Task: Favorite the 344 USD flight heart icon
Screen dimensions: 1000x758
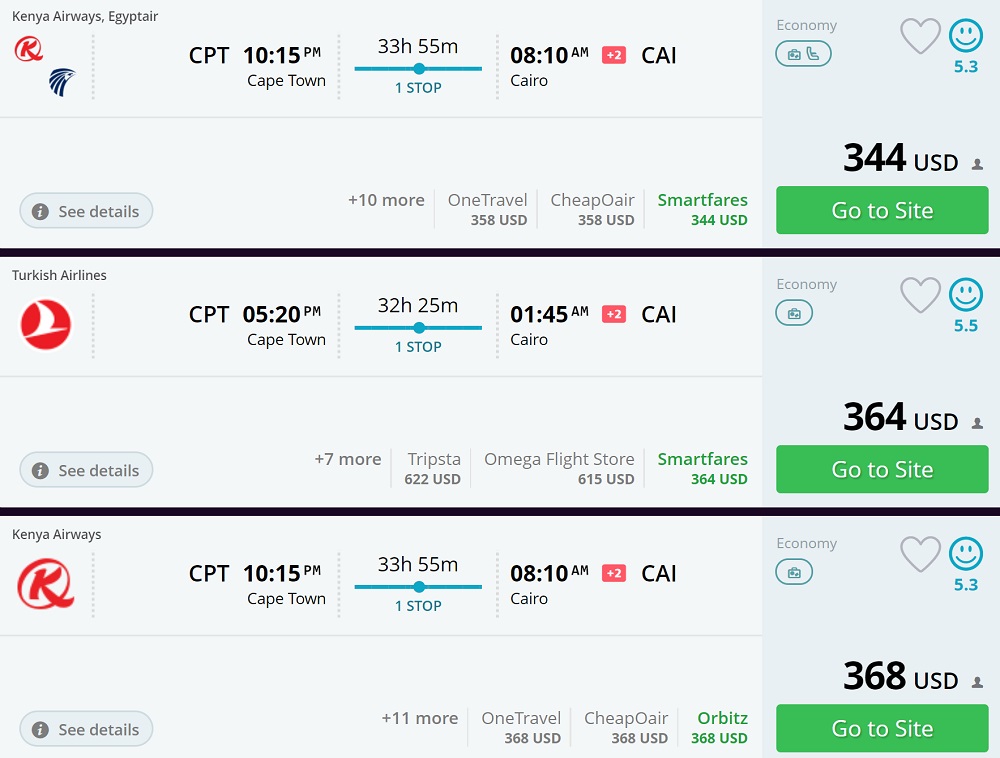Action: (920, 37)
